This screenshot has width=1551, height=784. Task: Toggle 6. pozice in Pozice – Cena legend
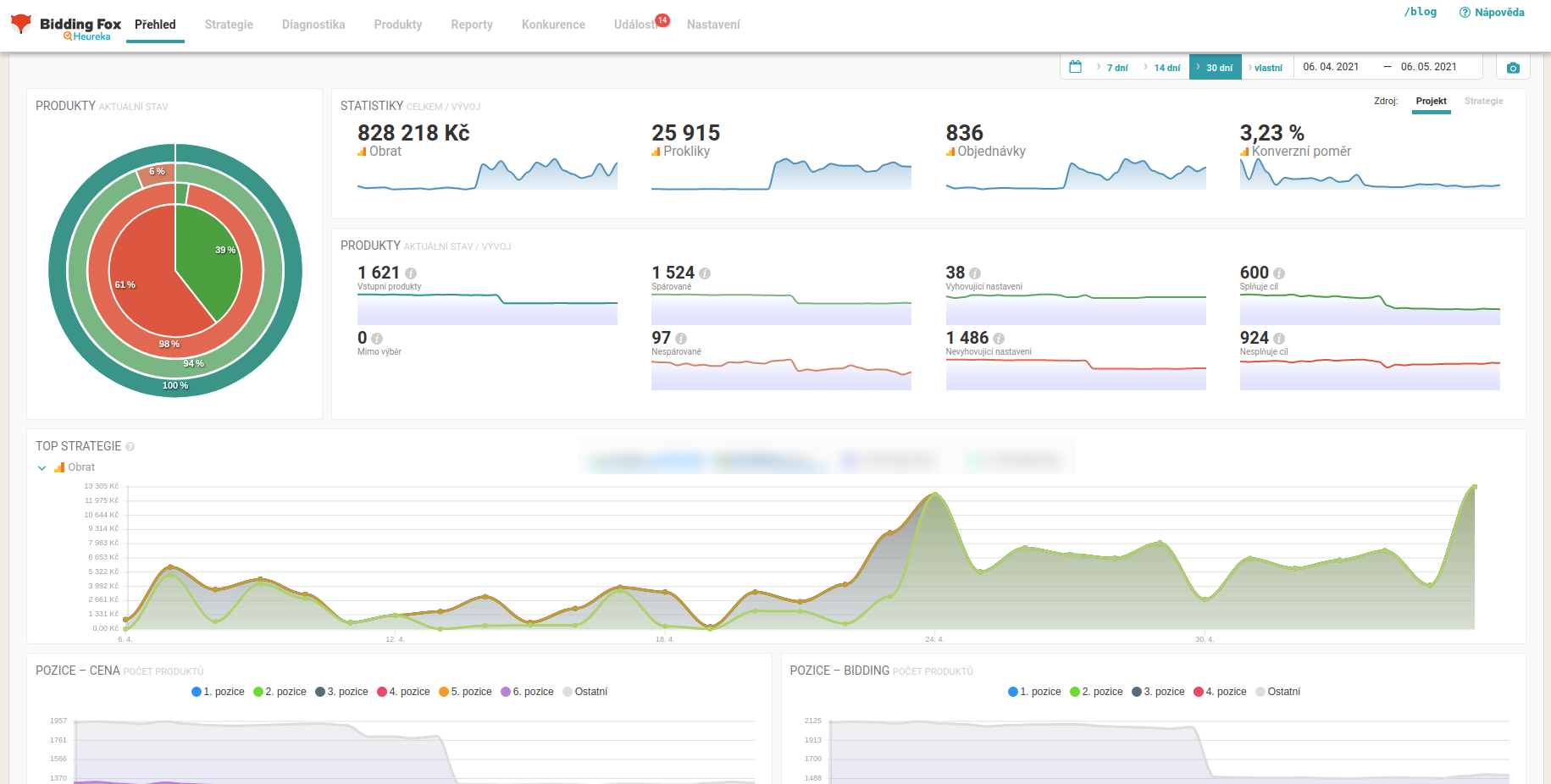528,692
